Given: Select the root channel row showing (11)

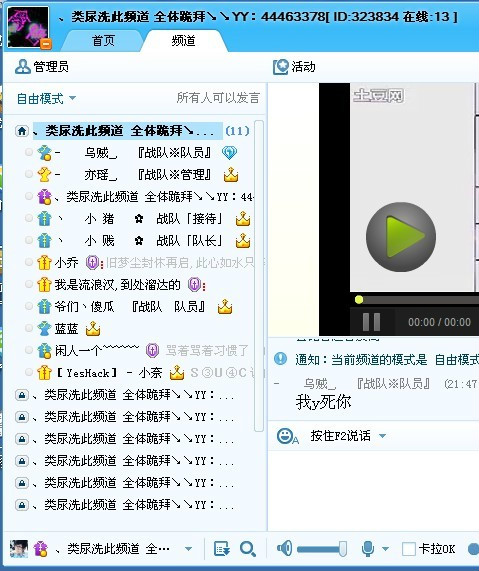Looking at the screenshot, I should click(133, 131).
